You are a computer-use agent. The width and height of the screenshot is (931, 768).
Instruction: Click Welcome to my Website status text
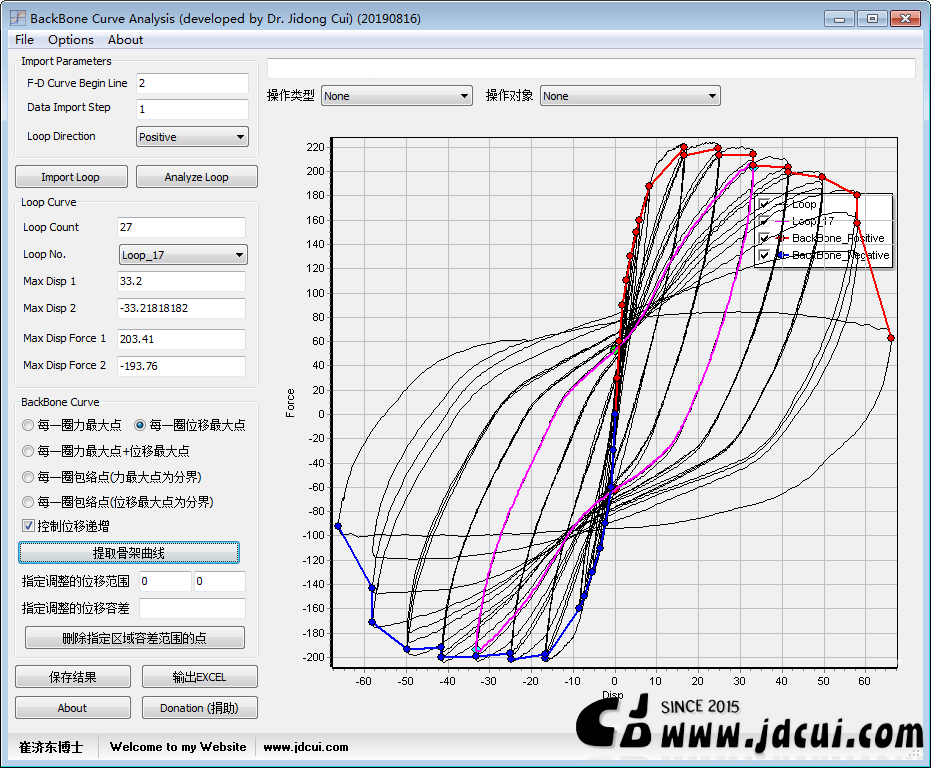(178, 747)
